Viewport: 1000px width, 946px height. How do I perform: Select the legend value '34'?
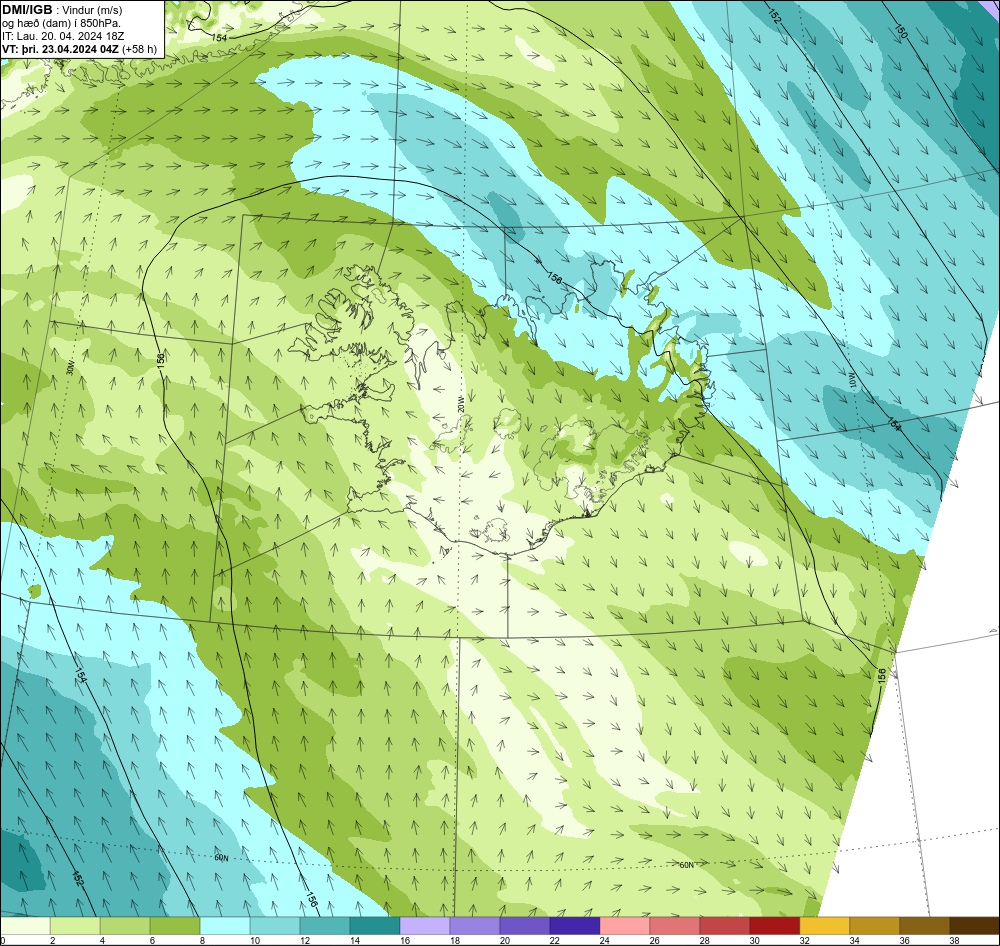click(x=855, y=940)
